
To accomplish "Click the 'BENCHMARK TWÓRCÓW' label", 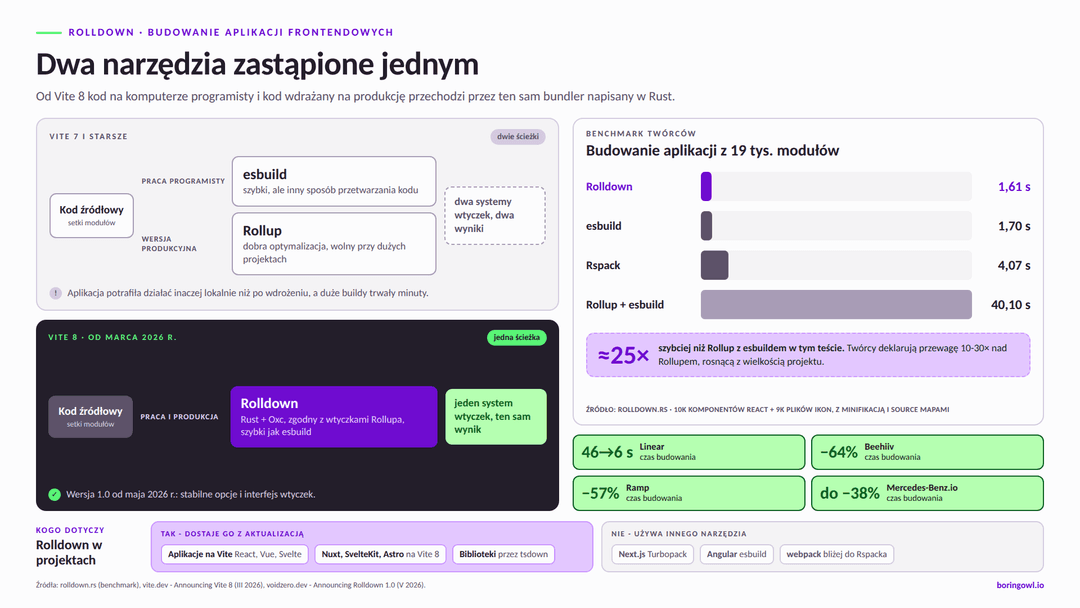I will tap(641, 134).
